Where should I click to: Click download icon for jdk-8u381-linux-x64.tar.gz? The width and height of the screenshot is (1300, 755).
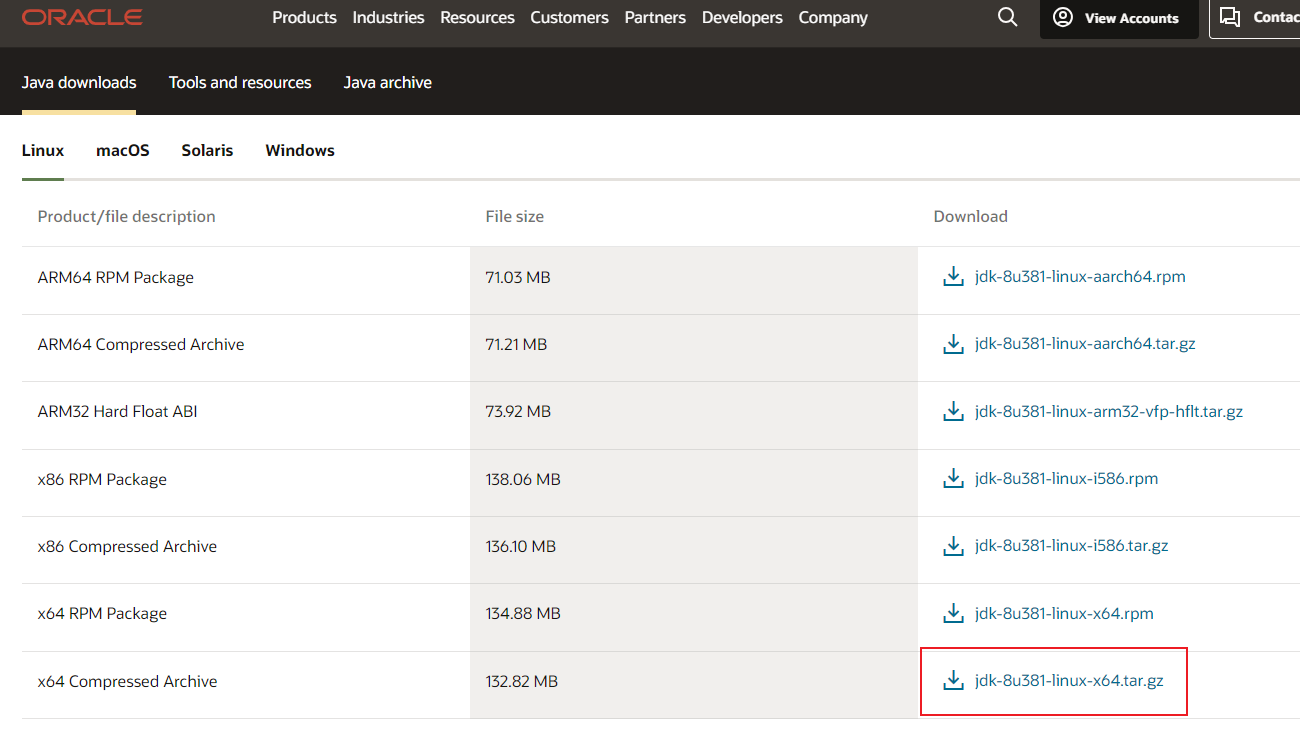[x=954, y=681]
